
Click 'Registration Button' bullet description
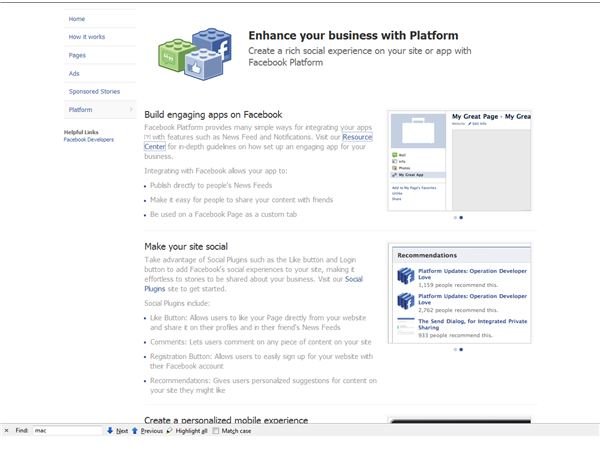[261, 361]
